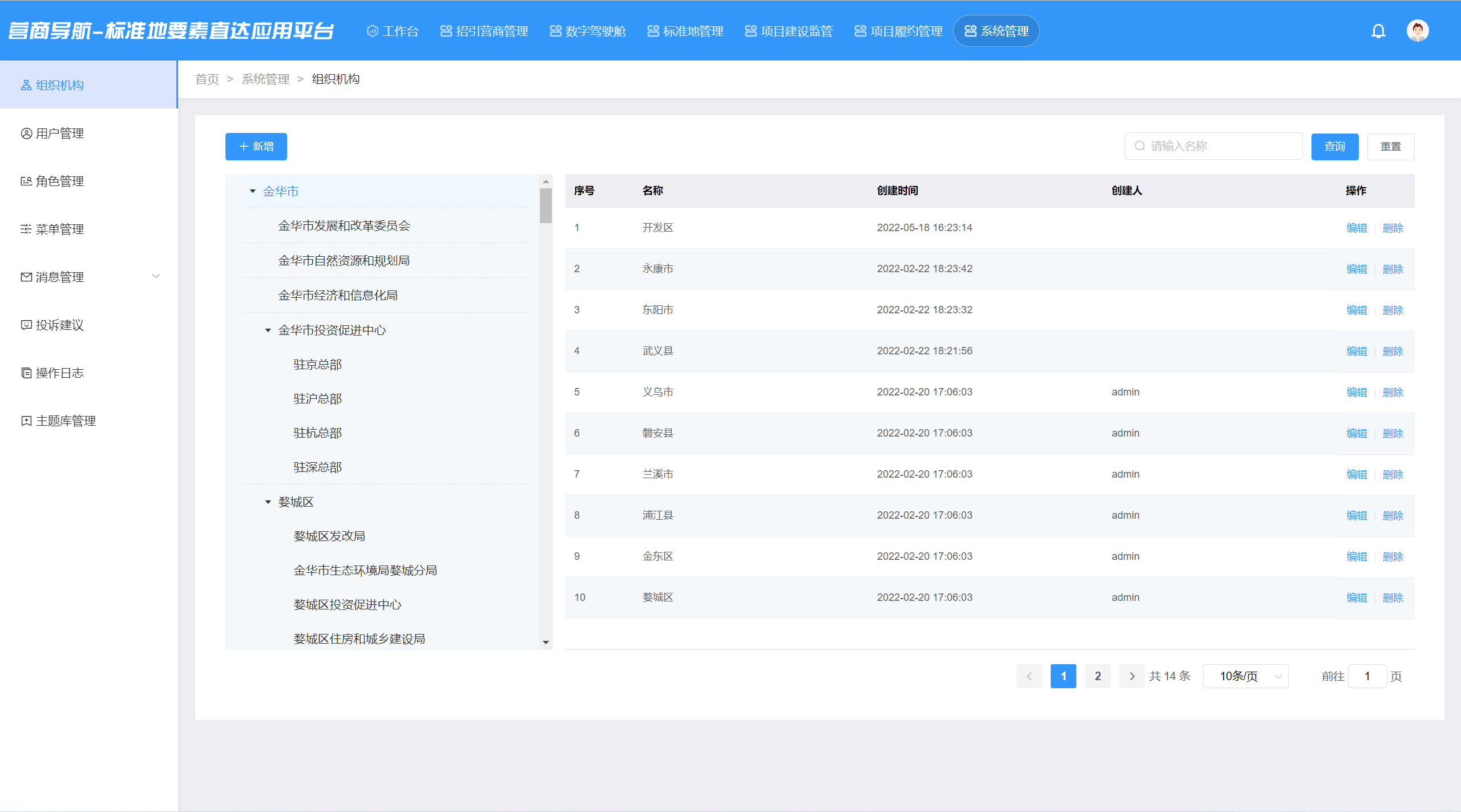This screenshot has height=812, width=1461.
Task: Select 婺城区发改局 in the tree
Action: [x=329, y=536]
